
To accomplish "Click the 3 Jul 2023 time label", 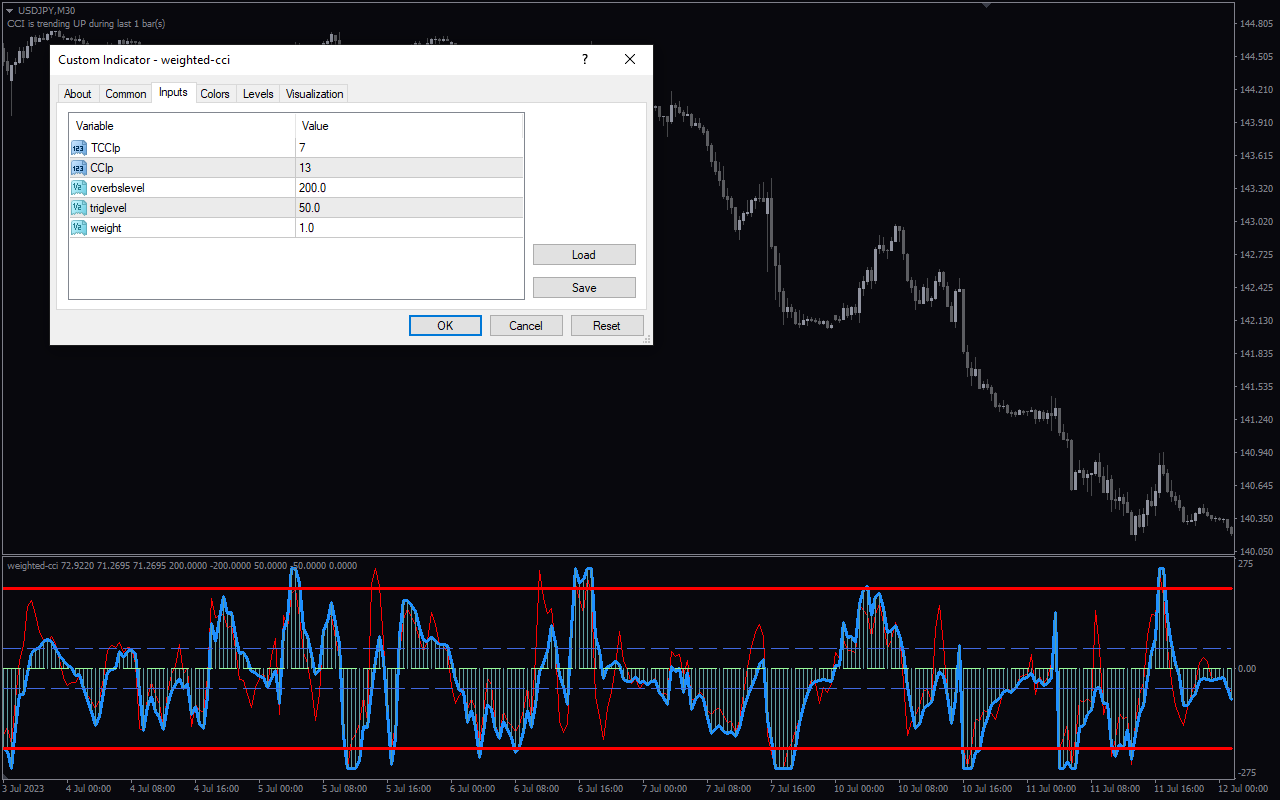I will pyautogui.click(x=23, y=788).
